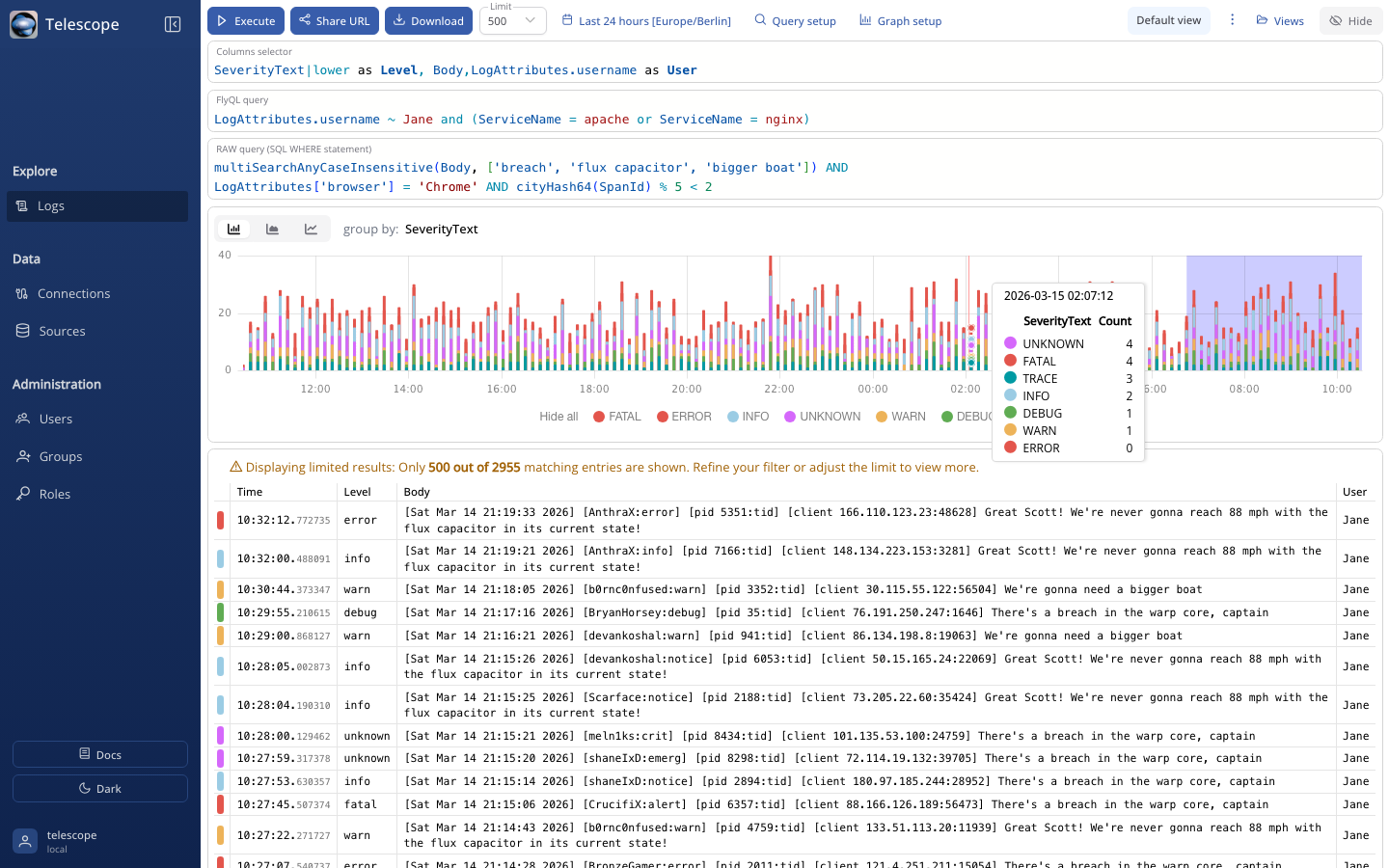Toggle ERROR series in chart legend
Image resolution: width=1389 pixels, height=868 pixels.
coord(684,417)
